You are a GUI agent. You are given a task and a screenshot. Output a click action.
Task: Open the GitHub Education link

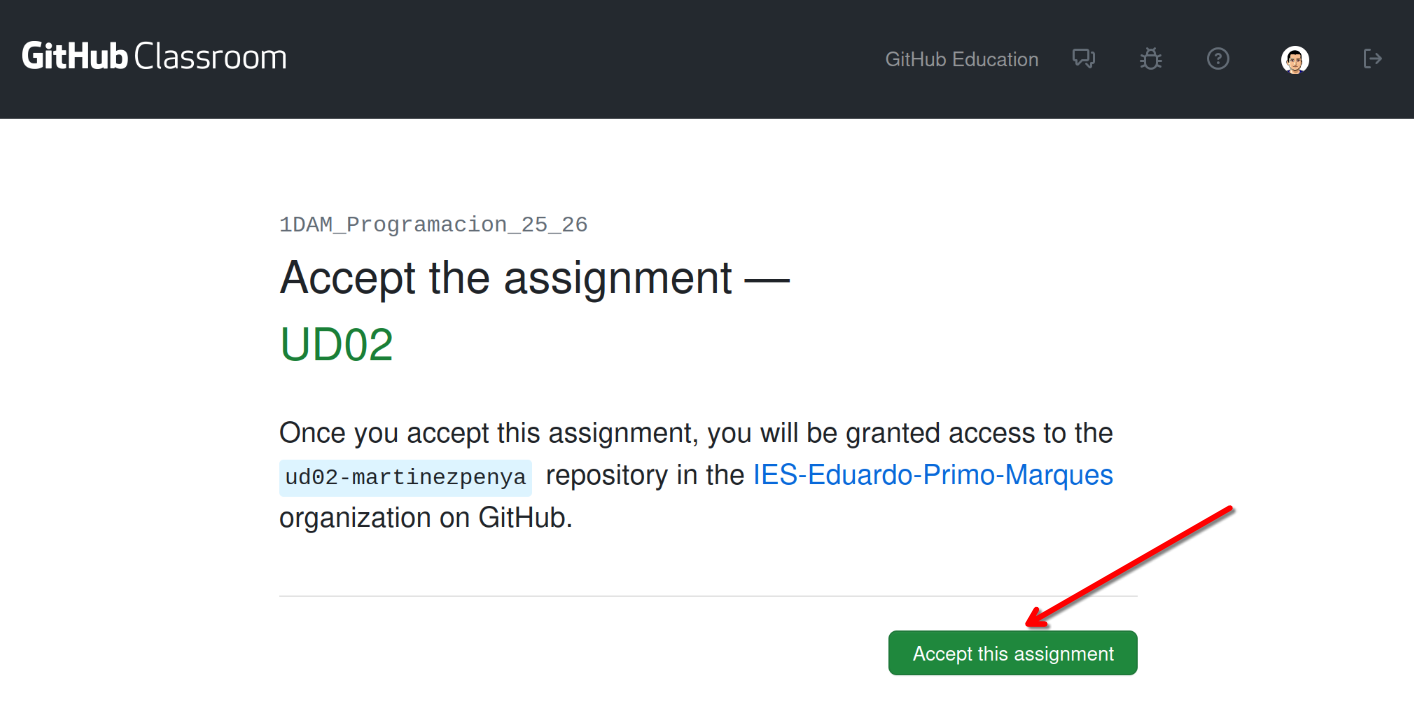(x=961, y=60)
